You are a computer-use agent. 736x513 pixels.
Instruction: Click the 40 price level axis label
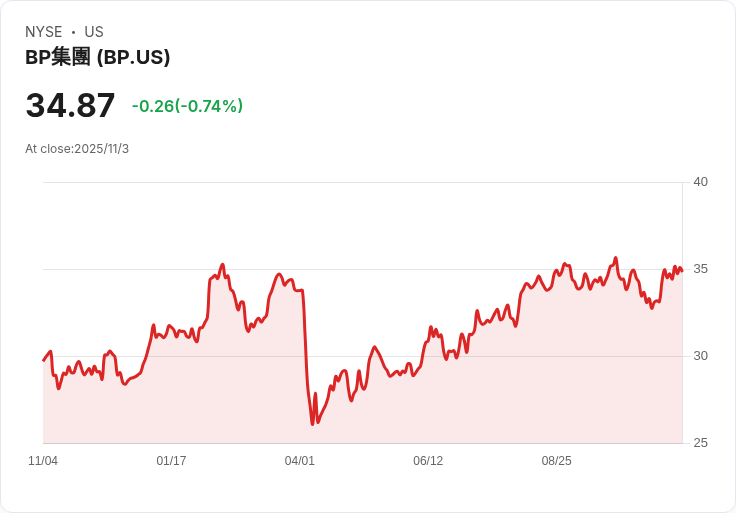700,182
